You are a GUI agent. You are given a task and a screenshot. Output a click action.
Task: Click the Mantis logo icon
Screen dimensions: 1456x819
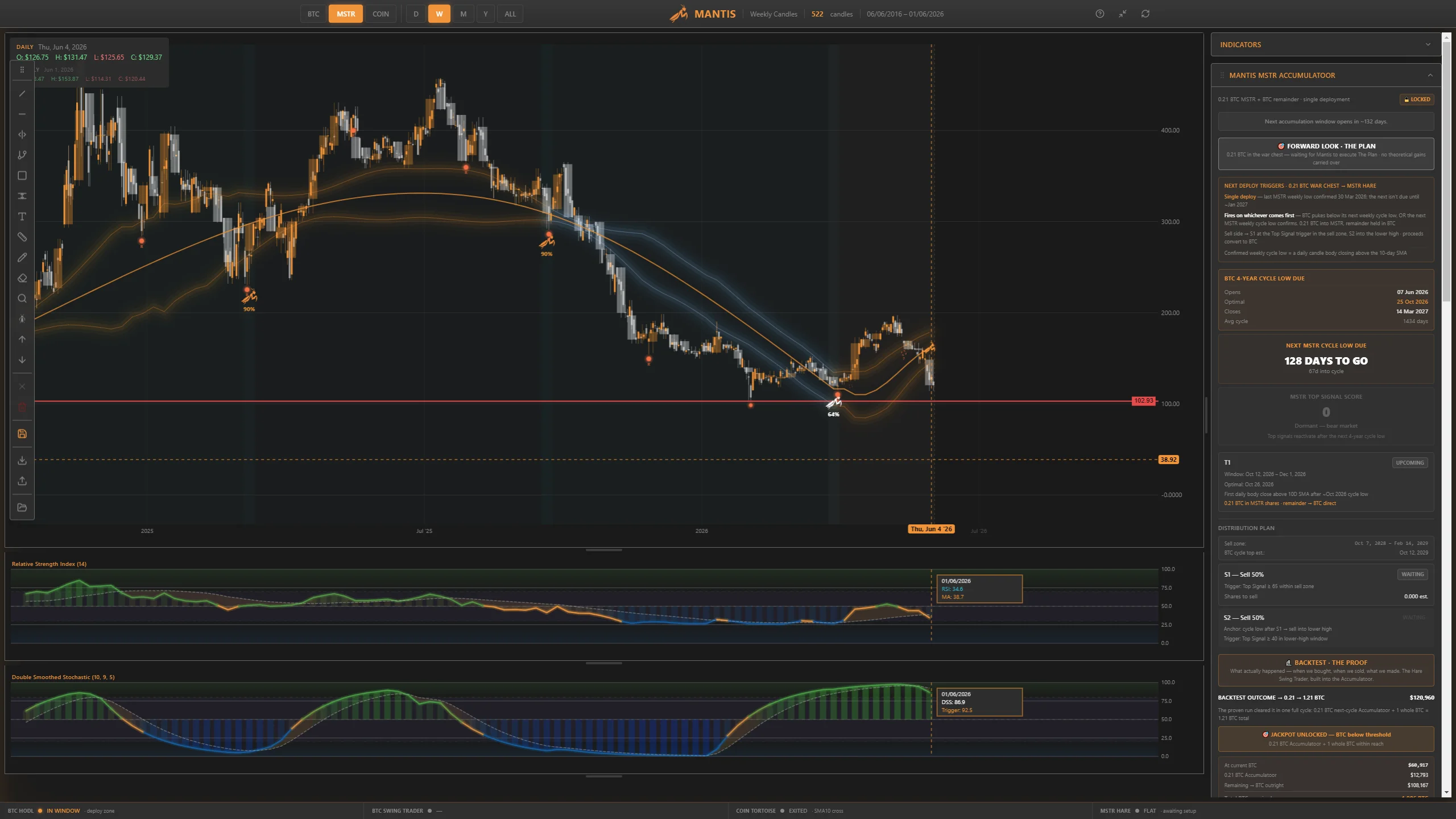point(679,14)
